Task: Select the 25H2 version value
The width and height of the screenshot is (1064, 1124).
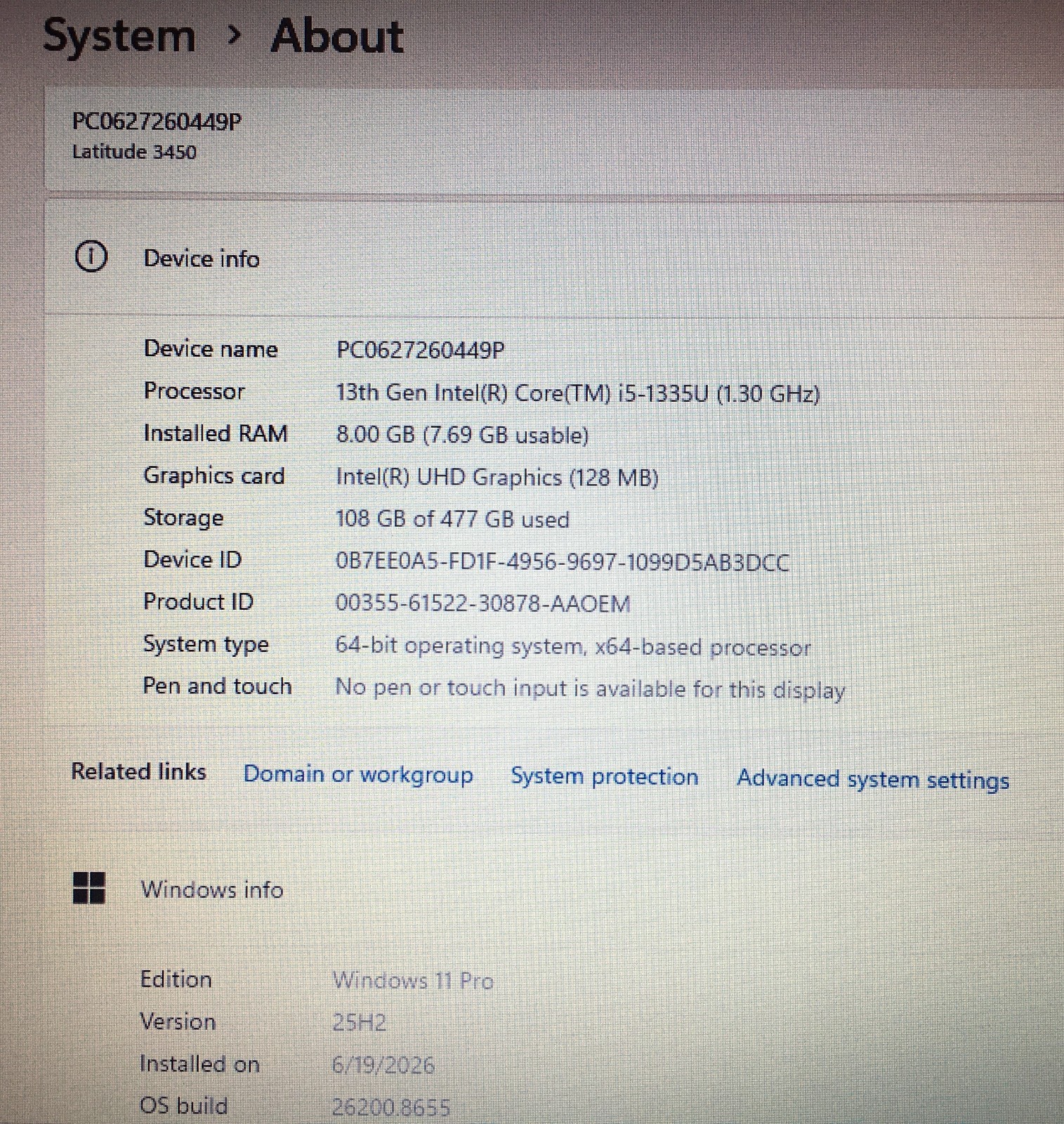Action: point(359,1022)
